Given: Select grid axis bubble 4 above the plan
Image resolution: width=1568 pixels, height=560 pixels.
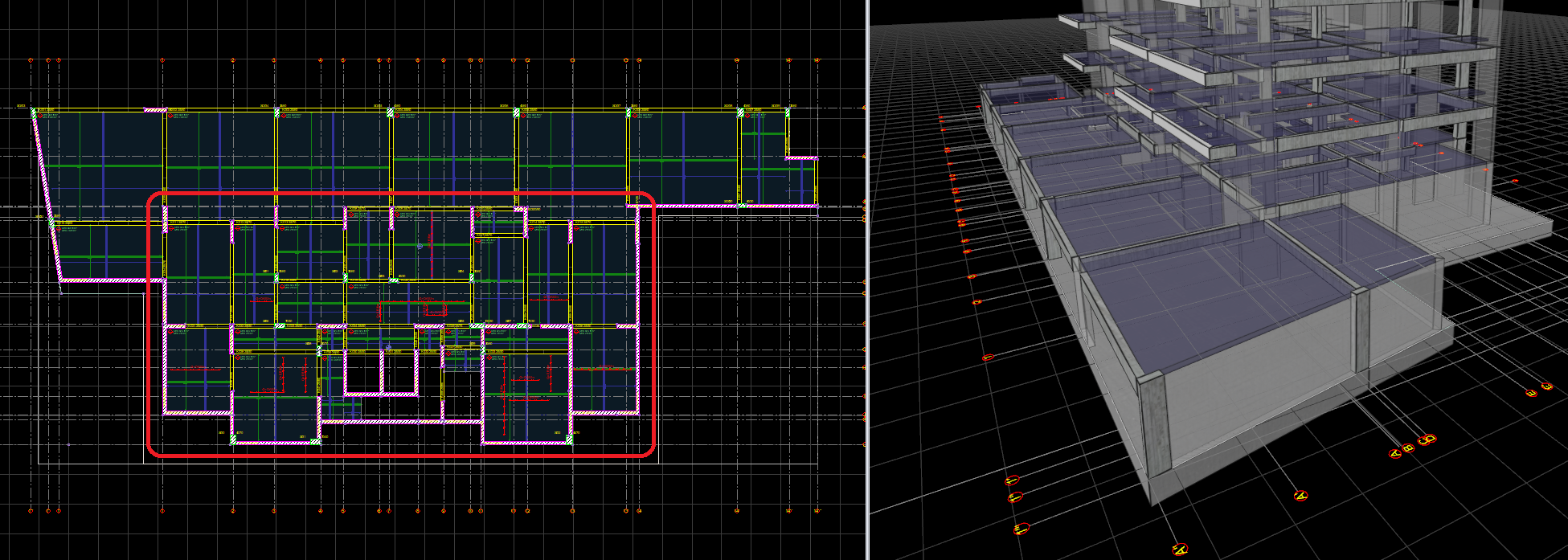Looking at the screenshot, I should [x=320, y=60].
